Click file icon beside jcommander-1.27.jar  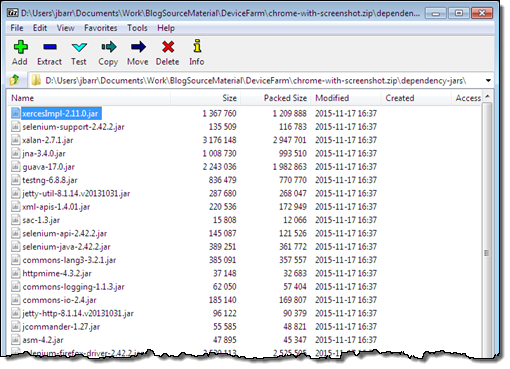(x=15, y=327)
